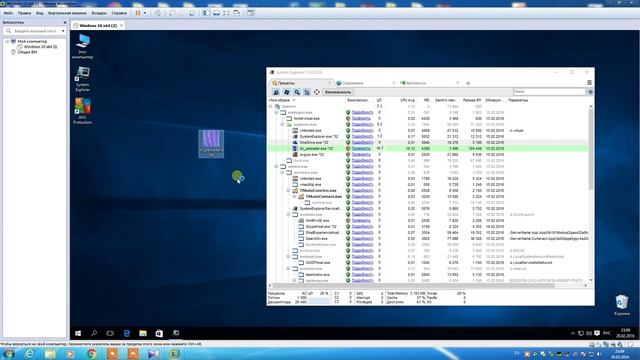The height and width of the screenshot is (360, 640).
Task: Open the library search dropdown arrow
Action: (63, 31)
